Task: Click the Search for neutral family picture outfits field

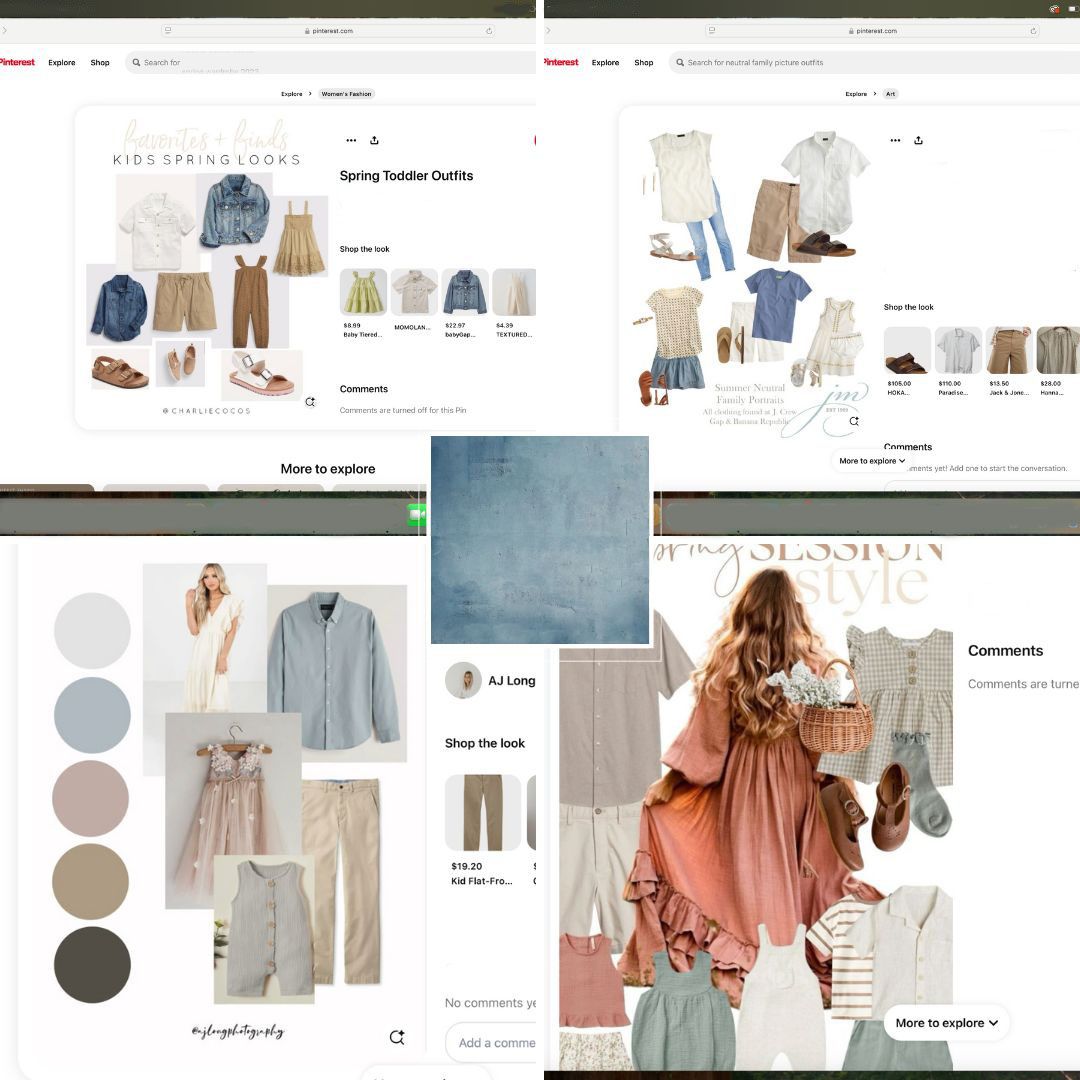Action: pos(874,62)
